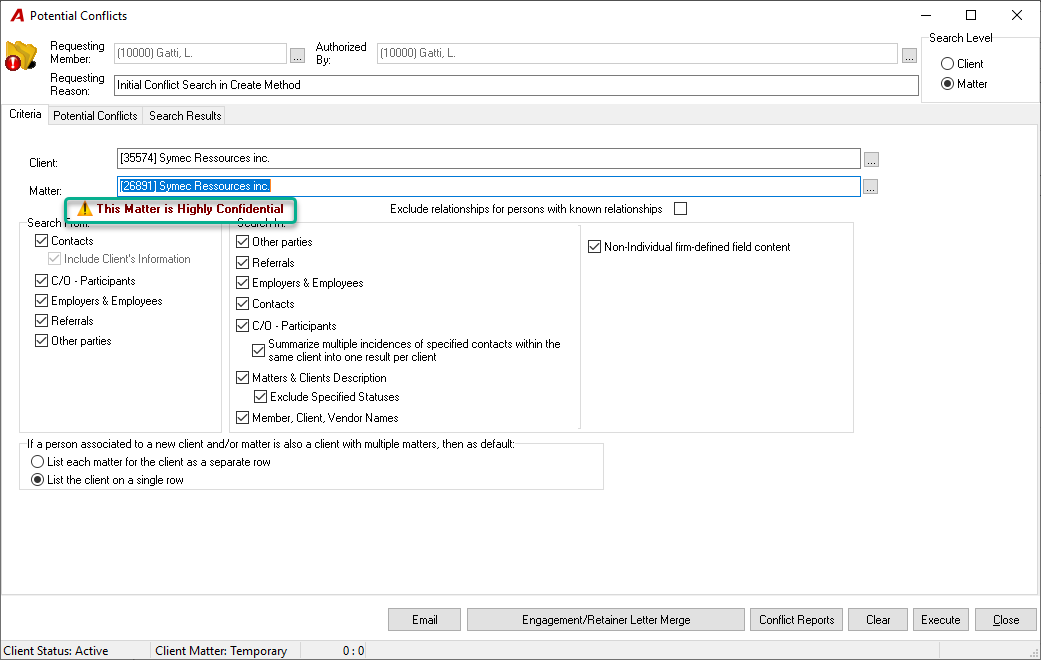Click the Matter input field
The width and height of the screenshot is (1041, 660).
pos(488,186)
